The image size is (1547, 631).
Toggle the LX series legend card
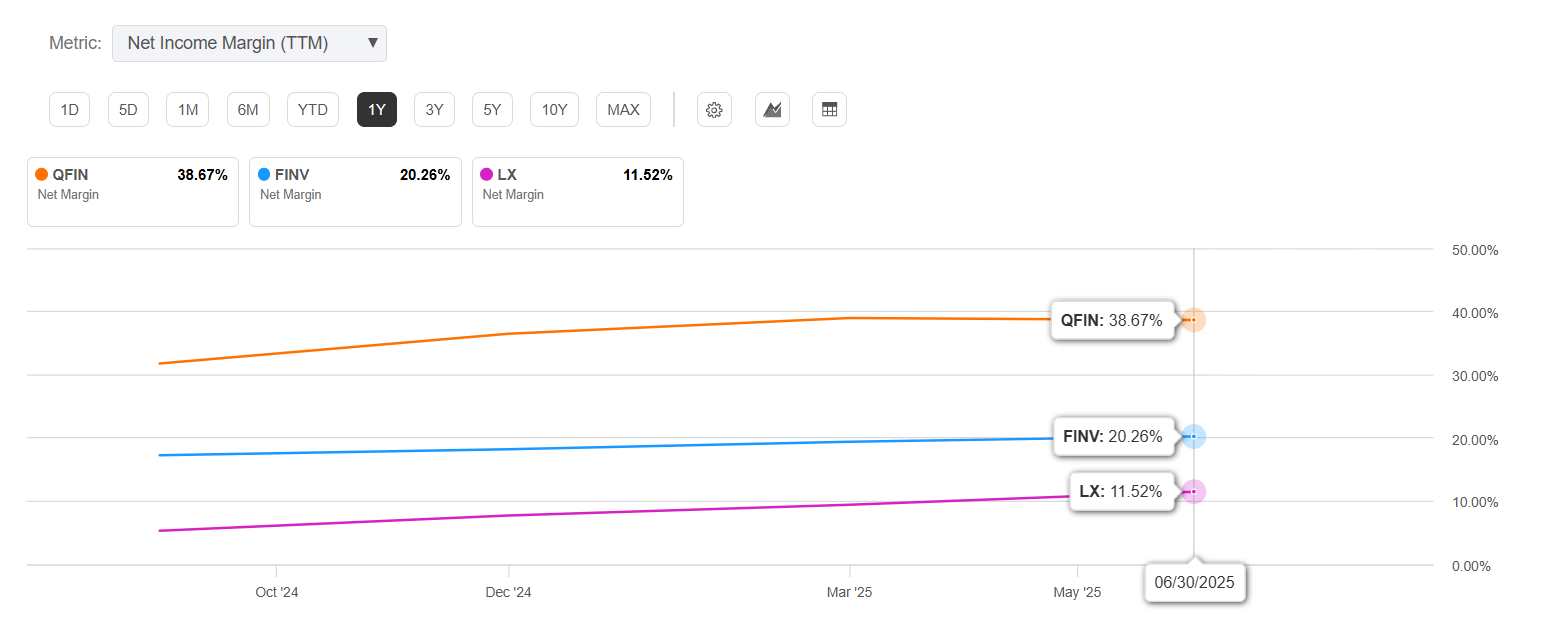click(x=578, y=192)
